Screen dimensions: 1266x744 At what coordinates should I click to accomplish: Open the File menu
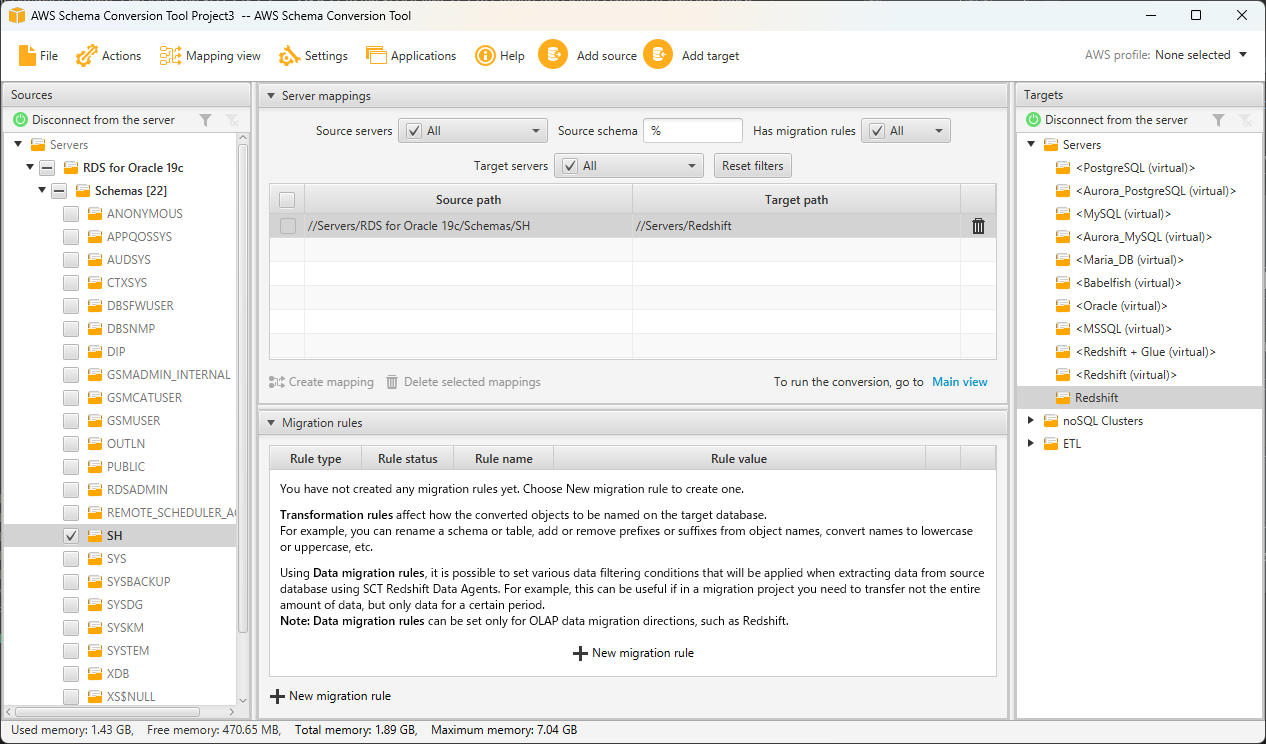(x=38, y=56)
